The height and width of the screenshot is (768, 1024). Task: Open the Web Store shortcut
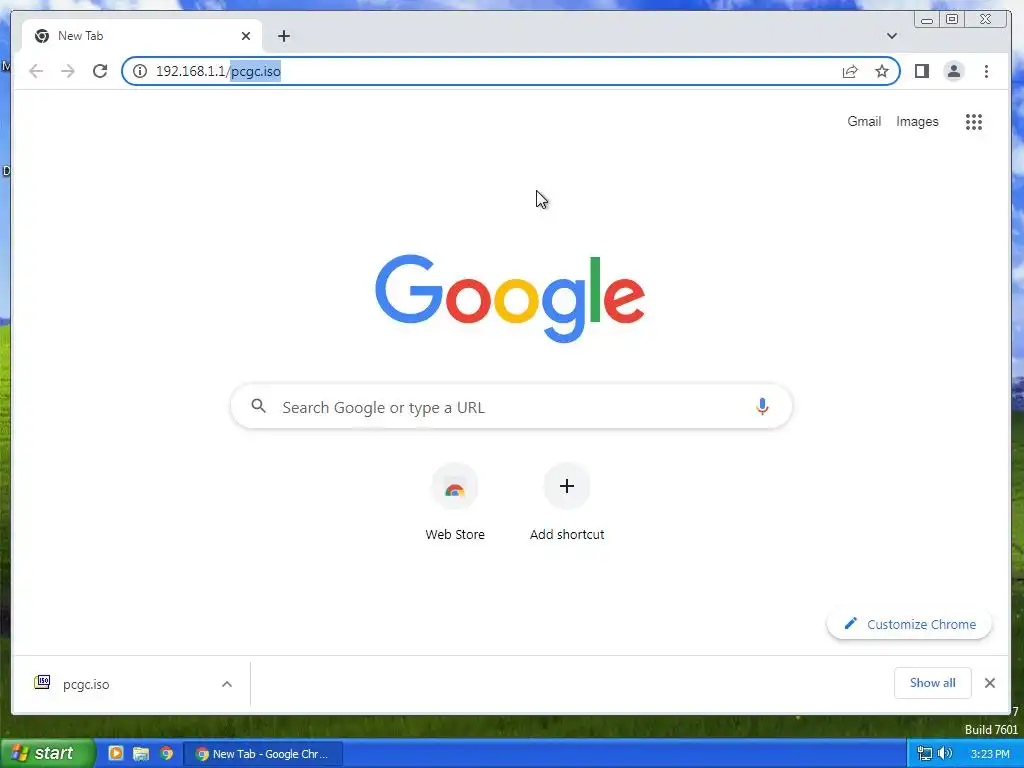point(455,502)
